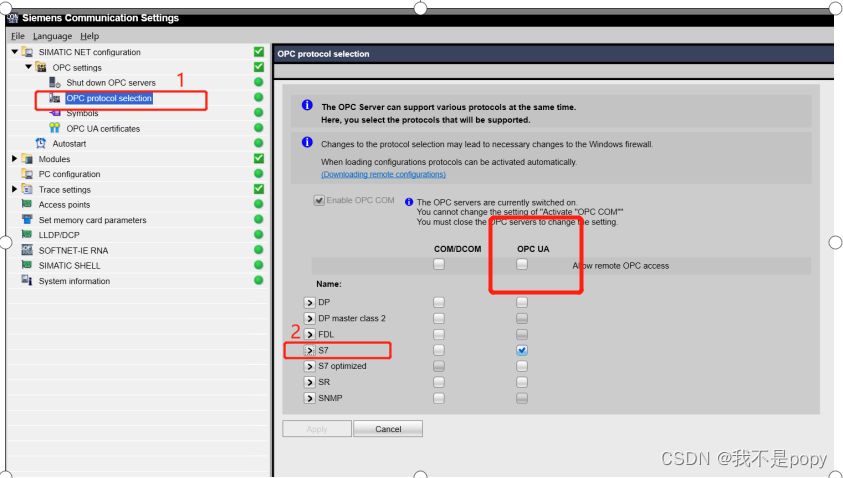The width and height of the screenshot is (843, 478).
Task: Click the SIMATIC SHELL icon
Action: [27, 265]
